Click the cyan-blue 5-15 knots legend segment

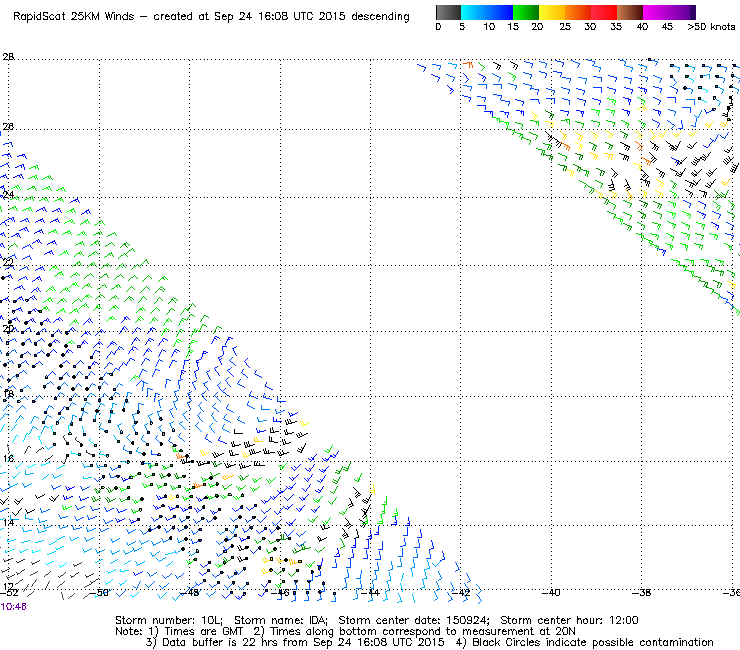pos(487,12)
